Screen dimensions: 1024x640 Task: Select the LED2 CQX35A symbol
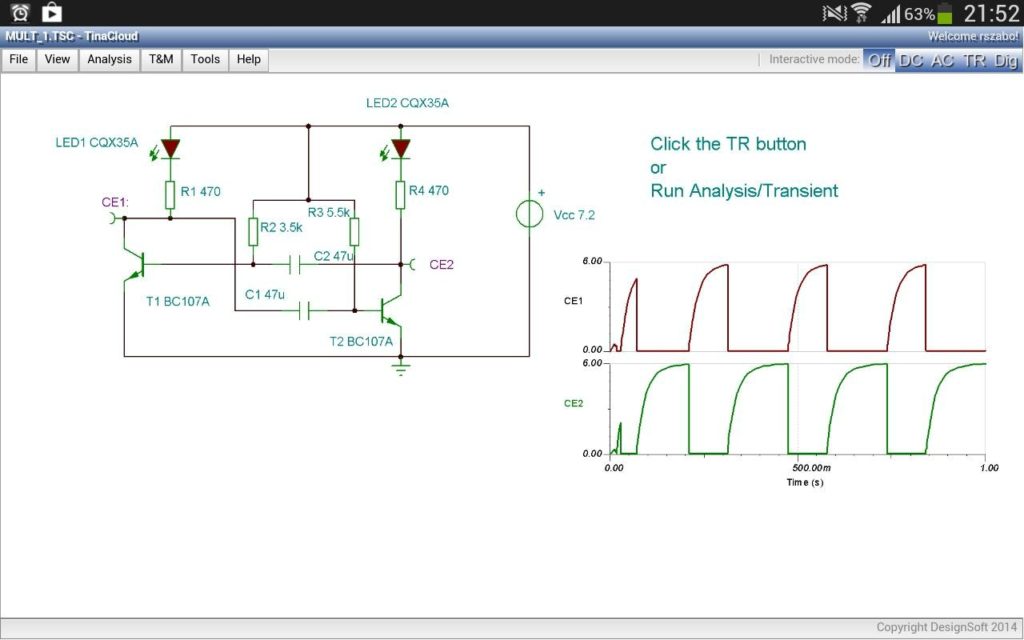(399, 146)
